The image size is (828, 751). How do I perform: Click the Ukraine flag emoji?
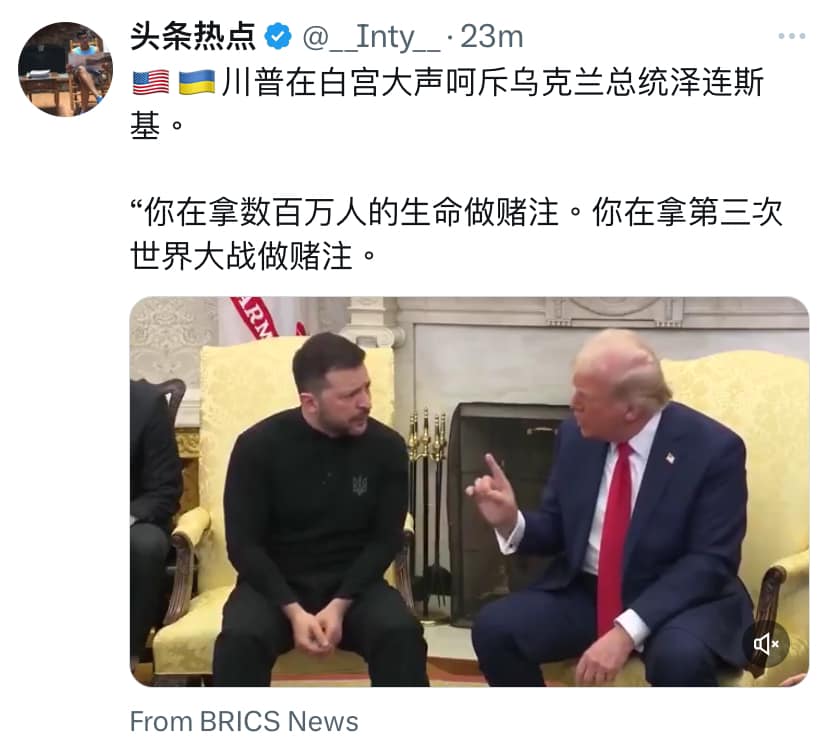[196, 83]
